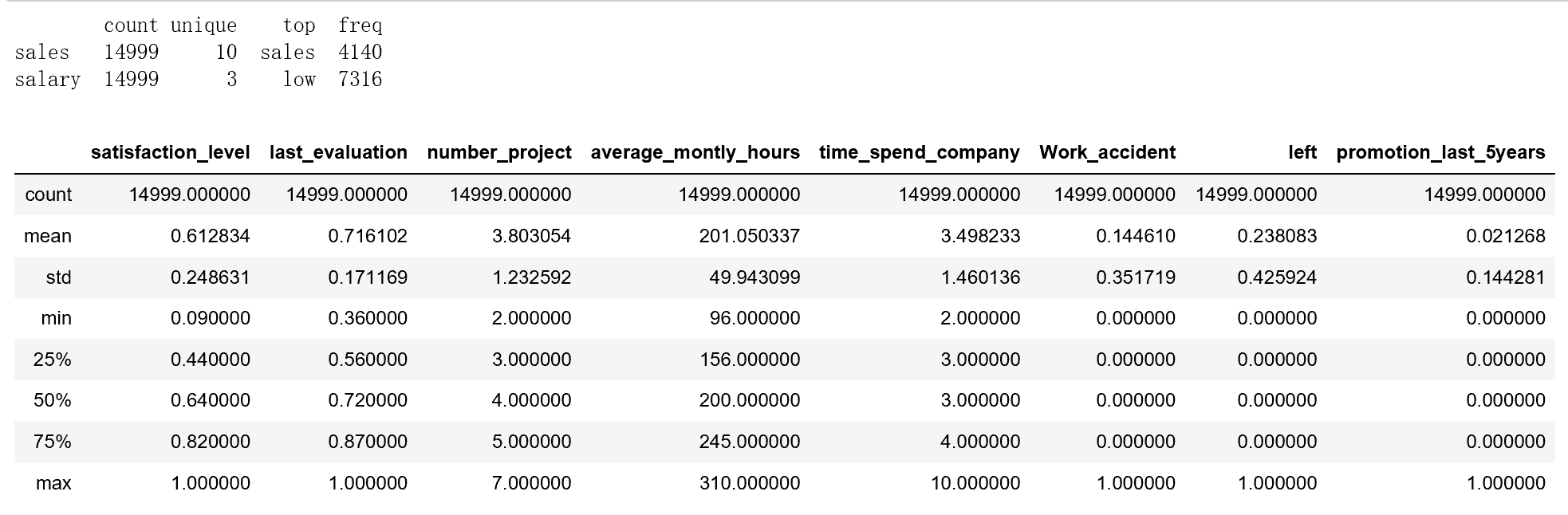Click std value 0.248631

pos(211,277)
